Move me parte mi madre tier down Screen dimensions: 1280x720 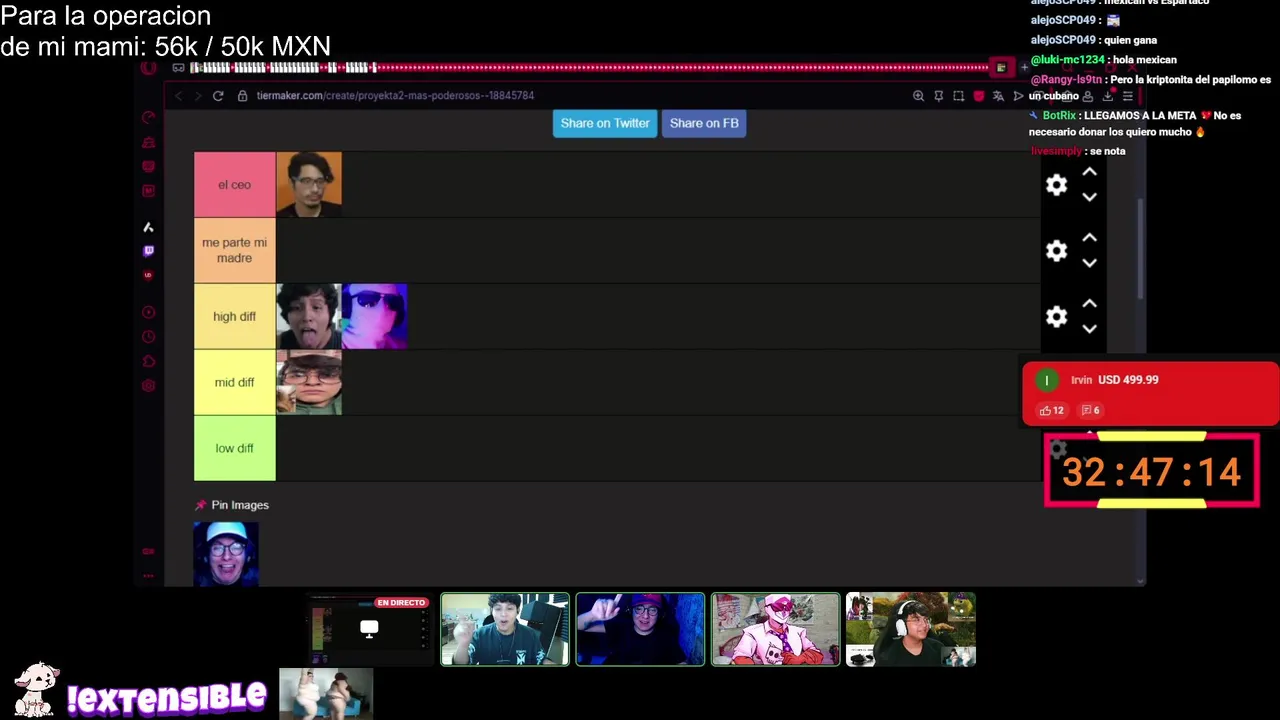pos(1090,263)
